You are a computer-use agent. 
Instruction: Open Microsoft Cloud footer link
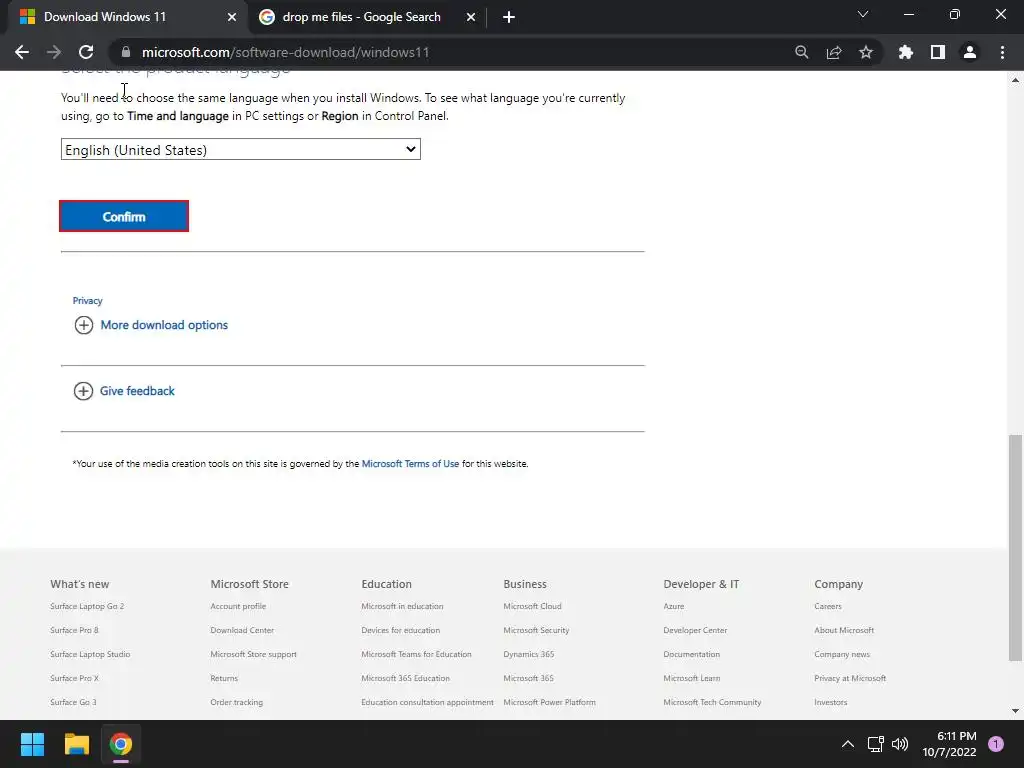(532, 606)
